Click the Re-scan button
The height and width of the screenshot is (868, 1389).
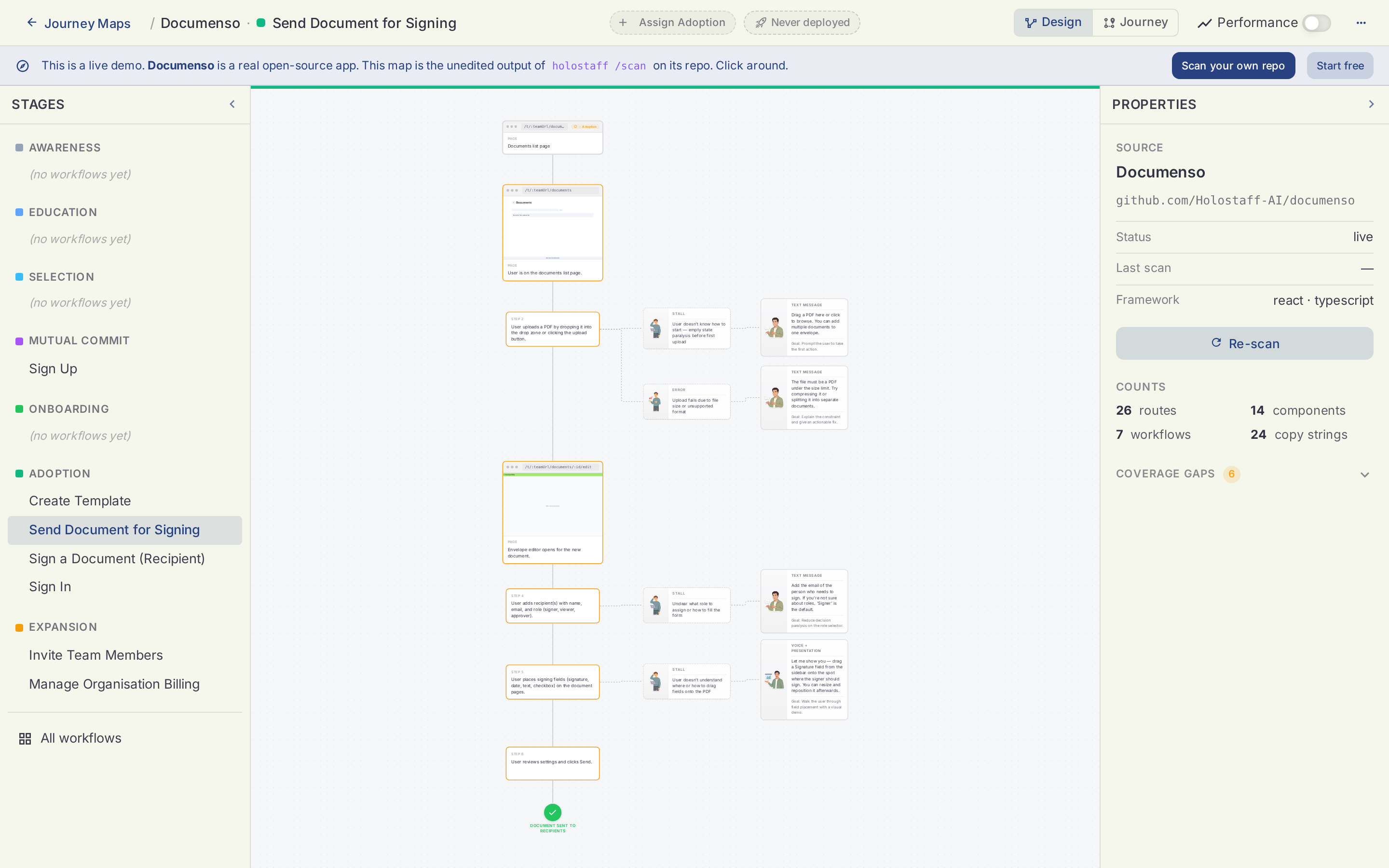click(1244, 343)
